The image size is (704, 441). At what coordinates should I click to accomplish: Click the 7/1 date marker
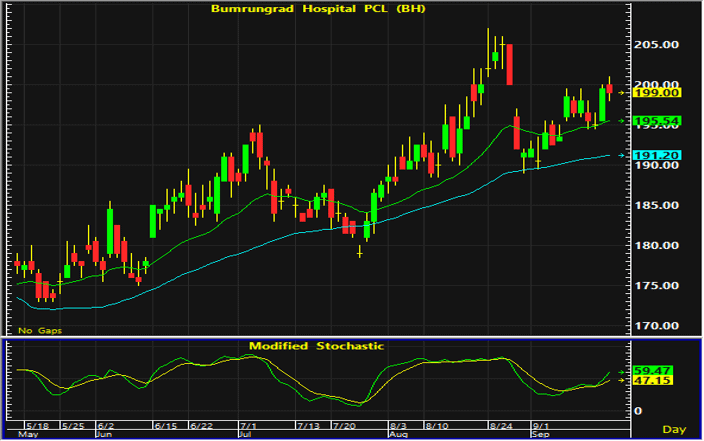(x=248, y=426)
